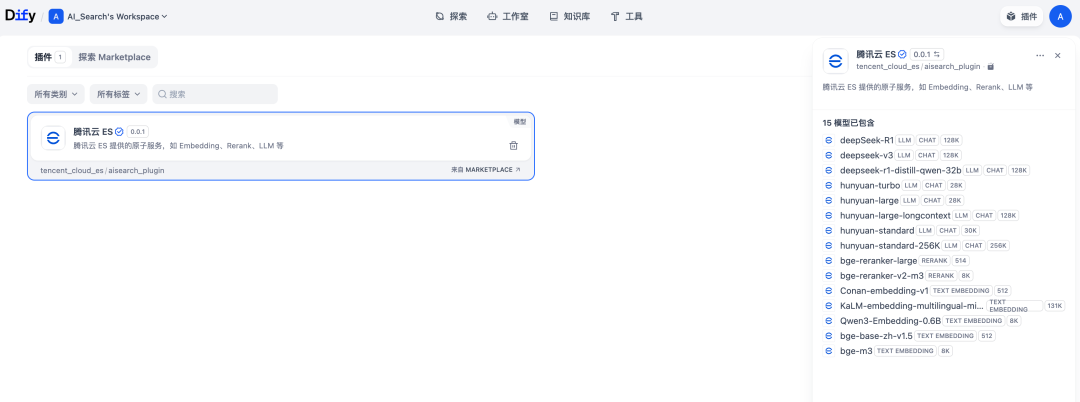This screenshot has height=402, width=1080.
Task: Select the hunyuan-turbo model name
Action: click(x=870, y=185)
